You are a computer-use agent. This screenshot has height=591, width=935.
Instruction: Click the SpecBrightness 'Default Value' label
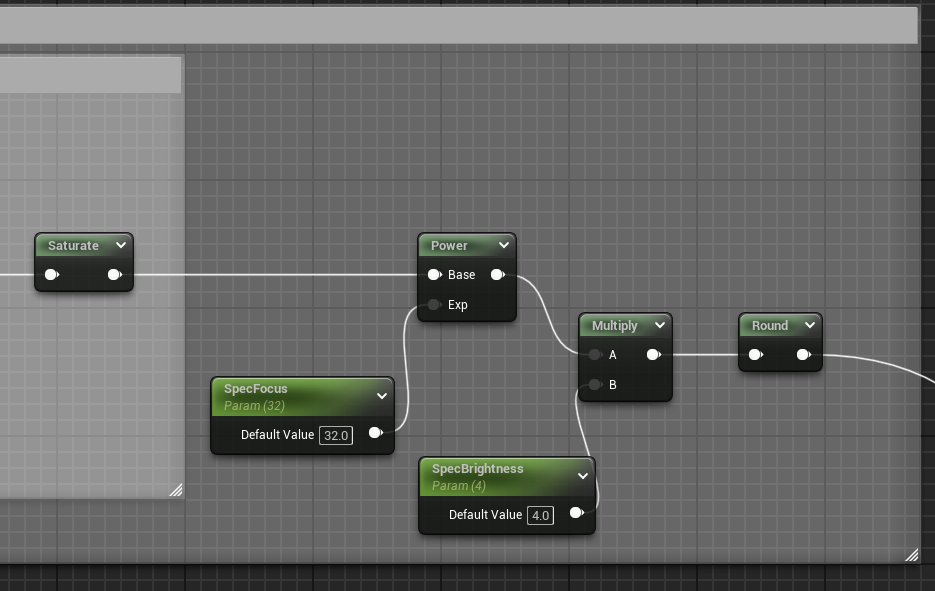coord(485,515)
